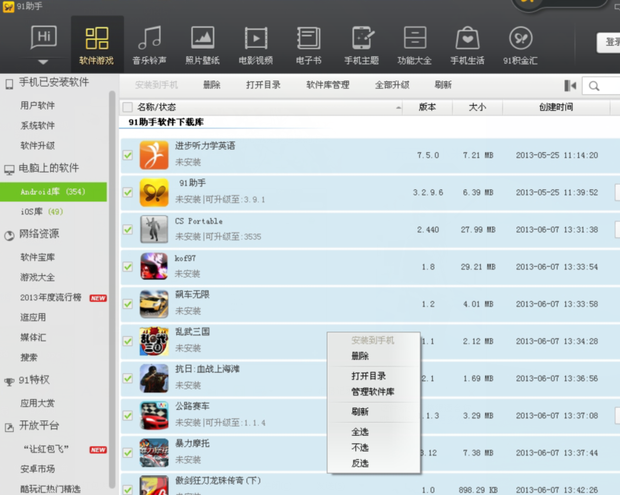Uncheck the 飙车无限 row checkbox

tap(127, 304)
